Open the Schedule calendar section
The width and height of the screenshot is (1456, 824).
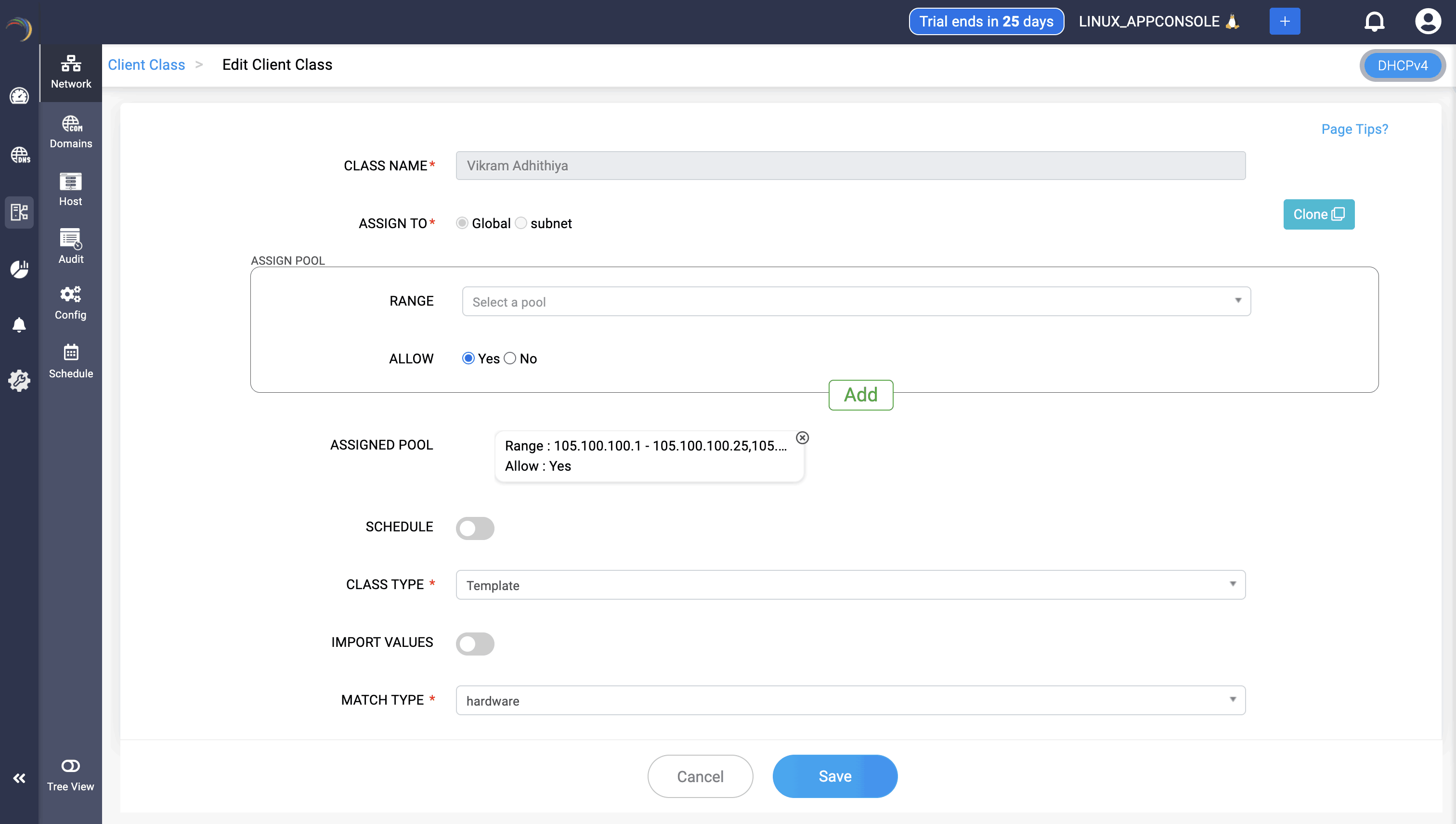pos(71,361)
